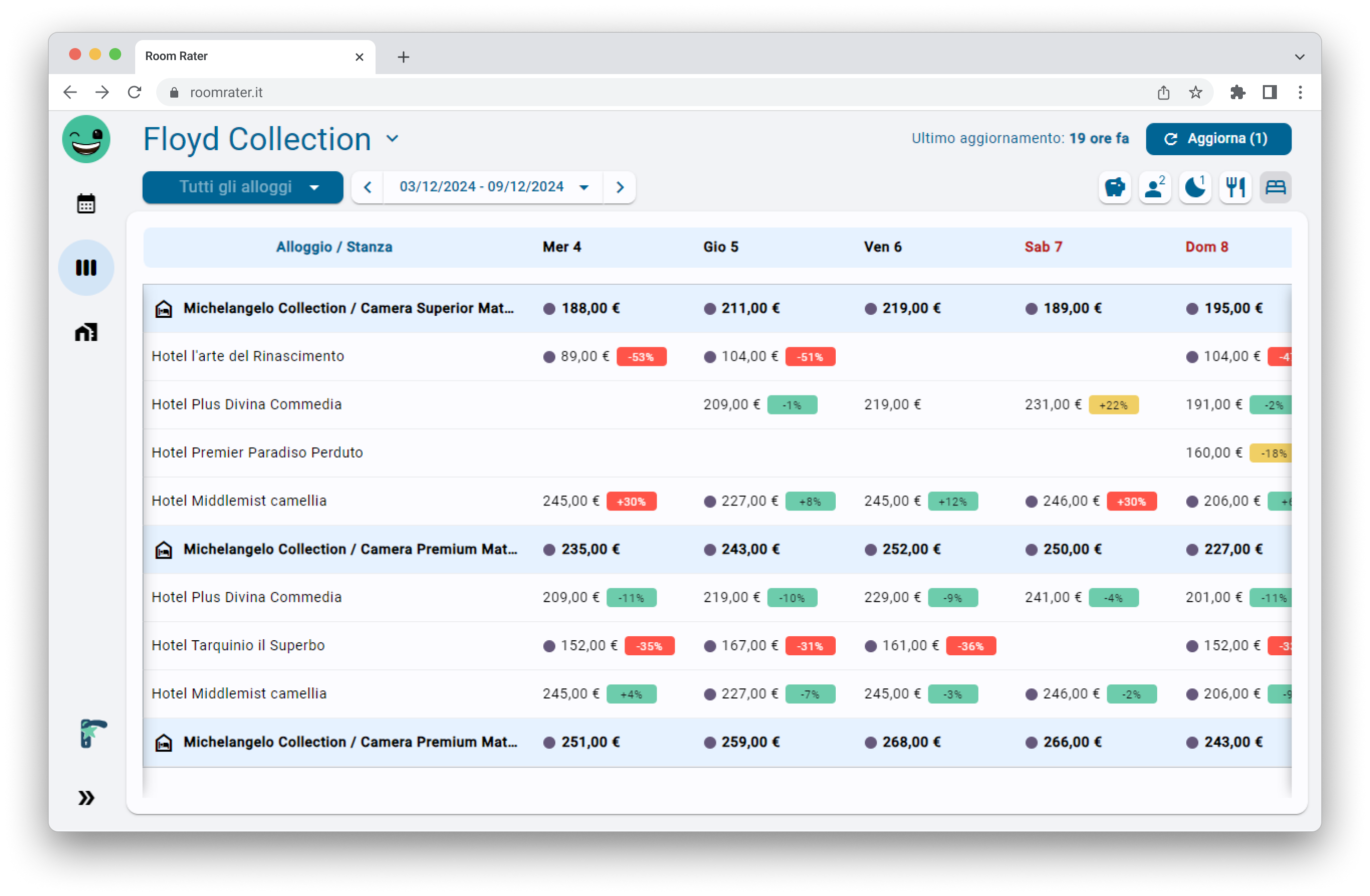Viewport: 1370px width, 896px height.
Task: Click the Alloggio / Stanza column header
Action: (x=334, y=247)
